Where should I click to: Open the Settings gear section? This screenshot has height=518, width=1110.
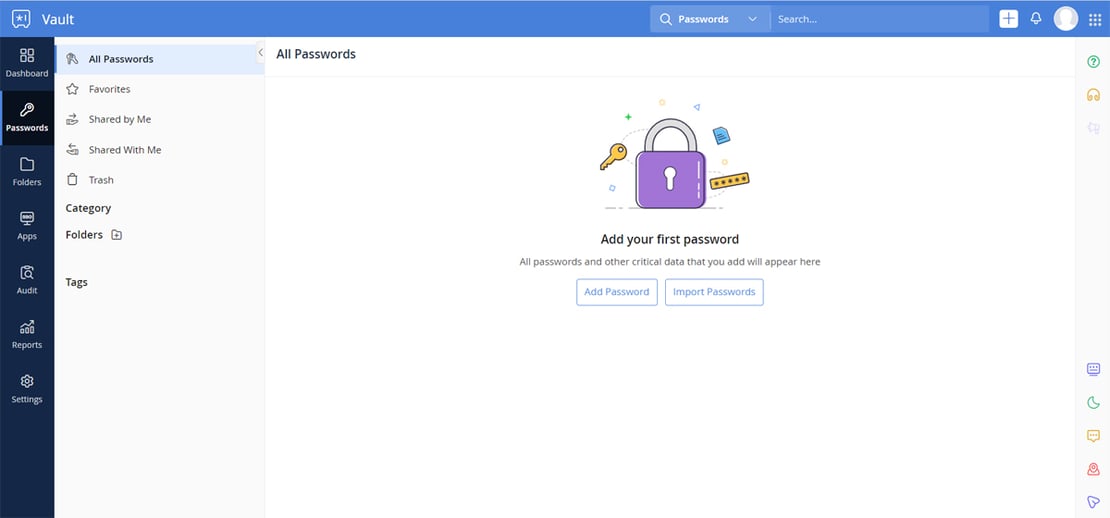pyautogui.click(x=27, y=388)
